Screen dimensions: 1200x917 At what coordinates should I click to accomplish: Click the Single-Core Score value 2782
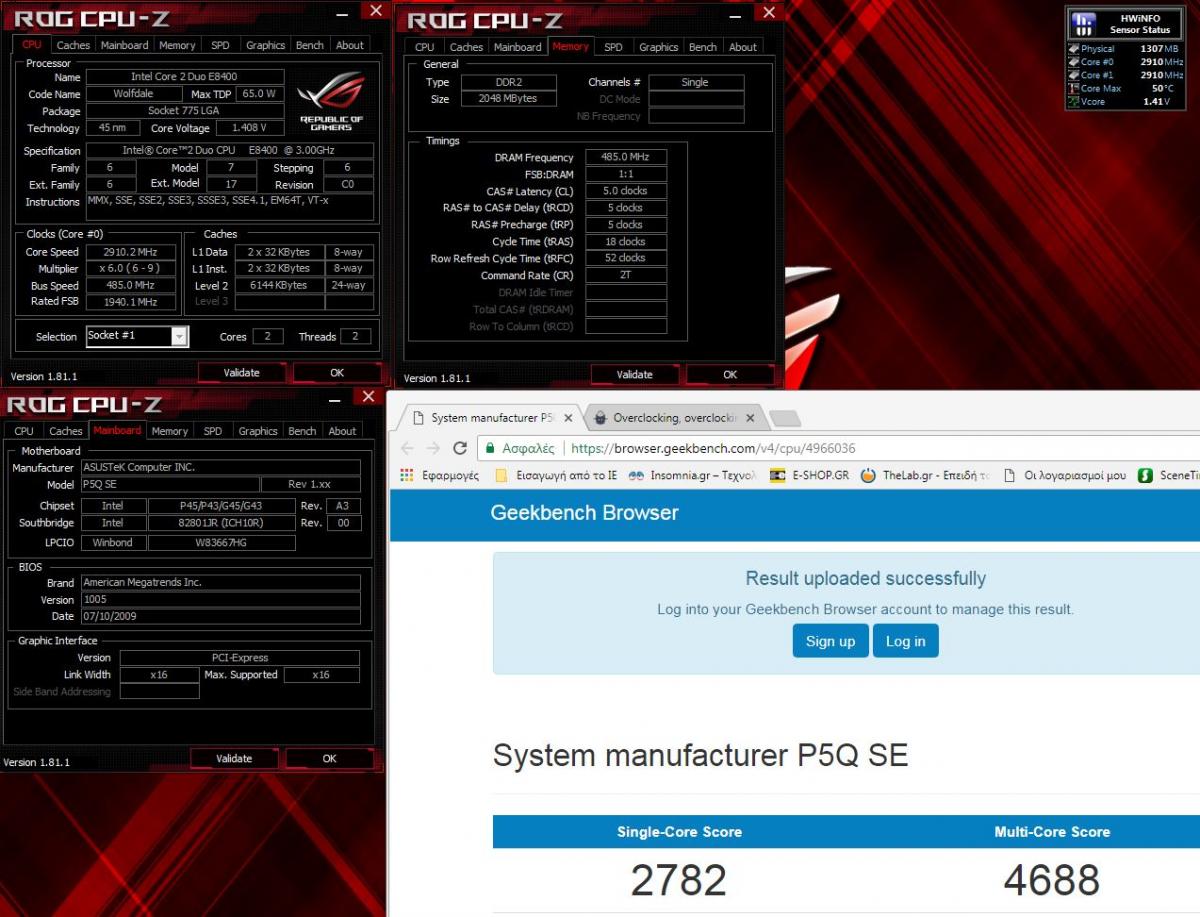678,880
